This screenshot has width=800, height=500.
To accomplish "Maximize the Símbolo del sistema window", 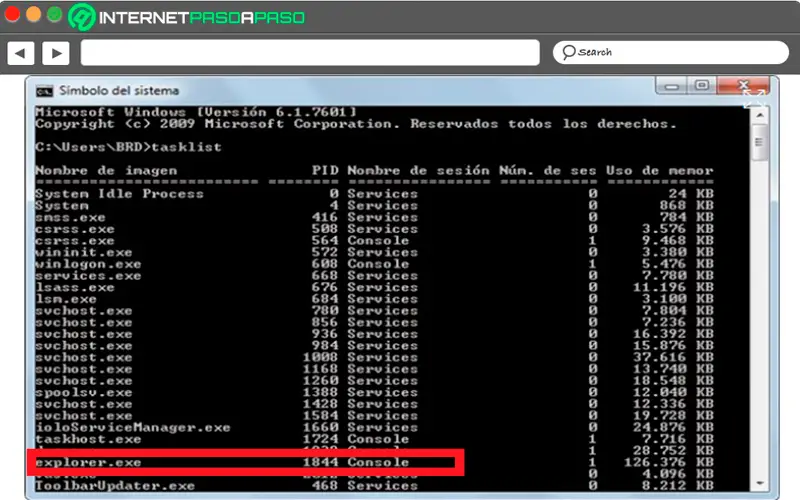I will coord(702,86).
